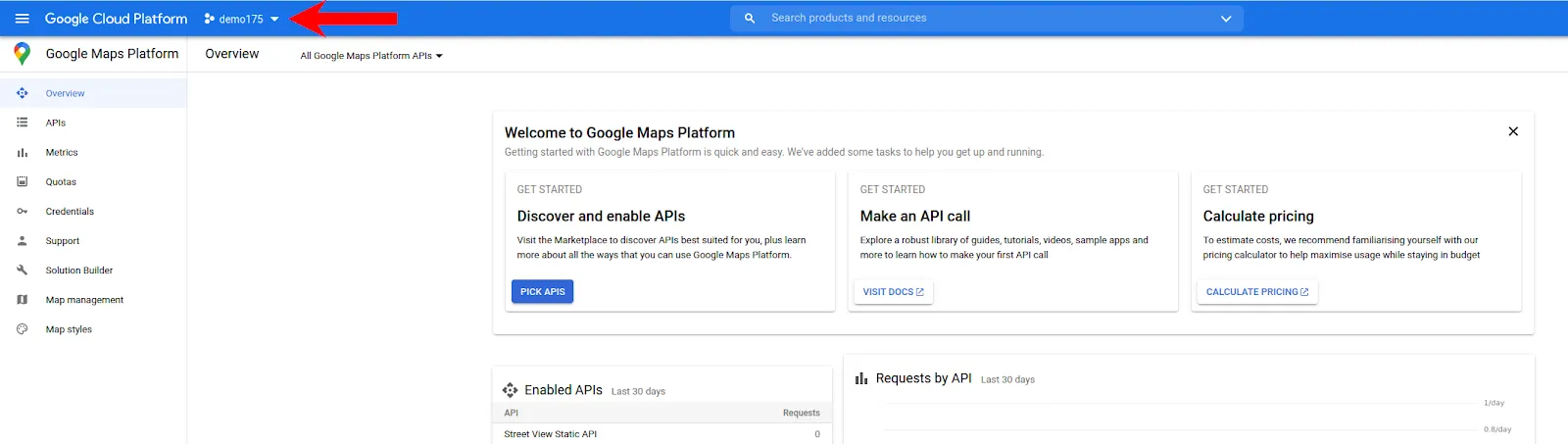The height and width of the screenshot is (444, 1568).
Task: Click the Solution Builder wrench icon
Action: (22, 270)
